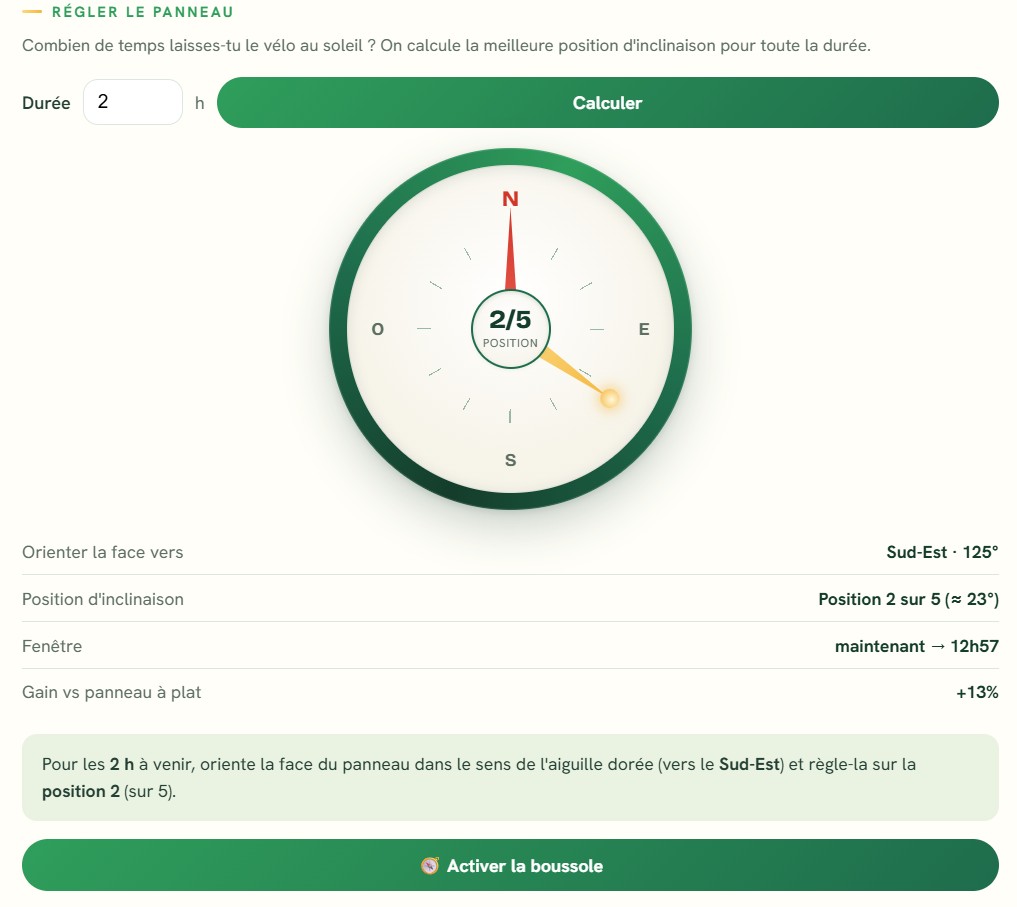Click the green advice box about position 2
Screen dimensions: 1017x907
510,777
